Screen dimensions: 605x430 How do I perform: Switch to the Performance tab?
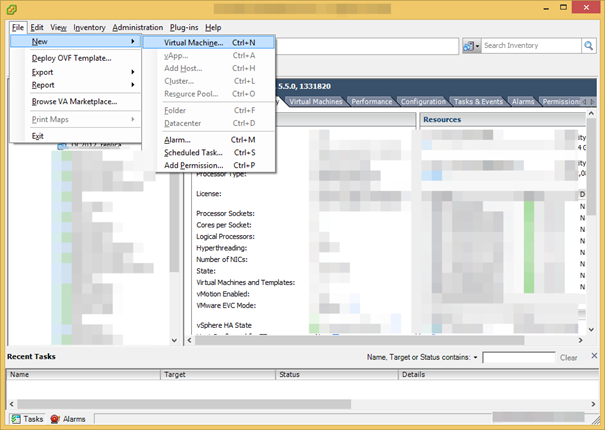pos(371,101)
